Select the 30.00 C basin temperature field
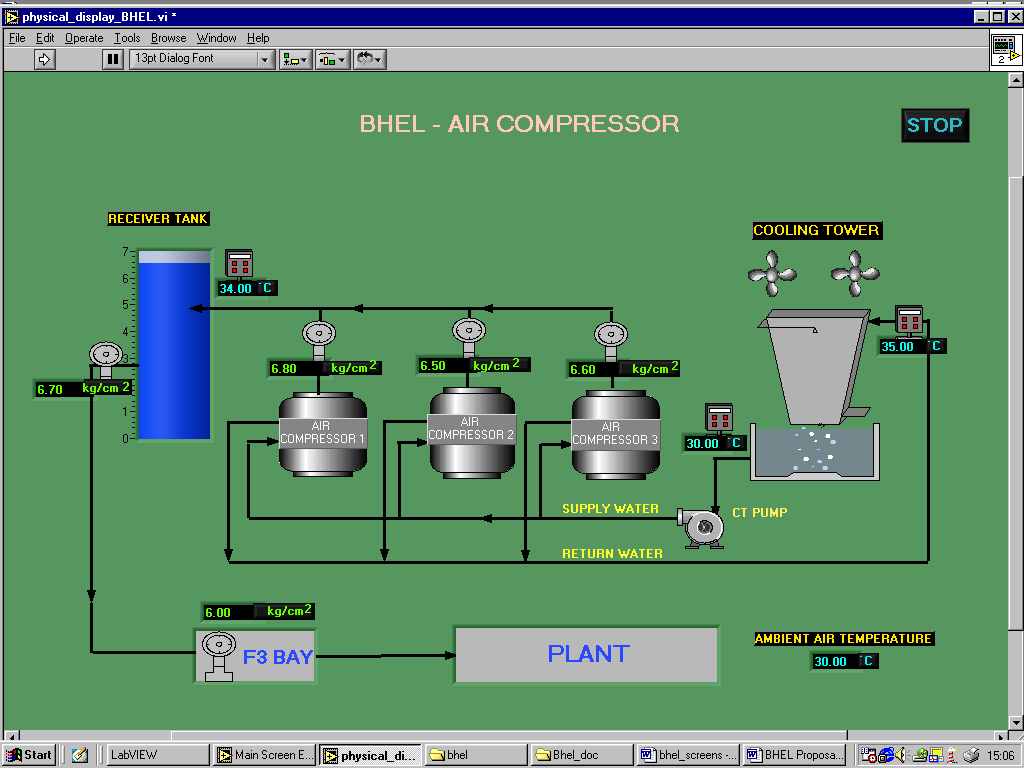 click(x=714, y=443)
